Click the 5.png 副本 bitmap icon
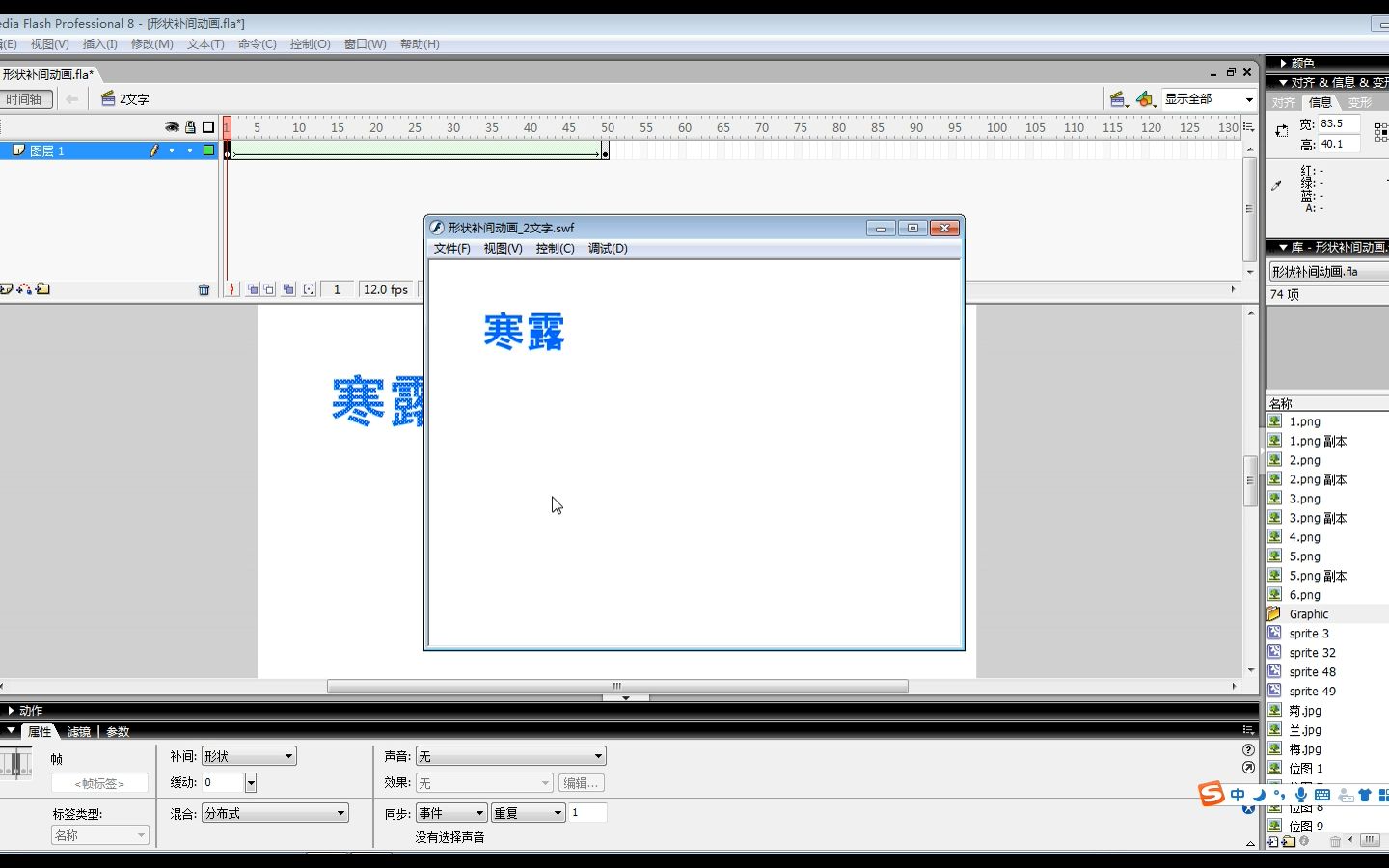 1275,576
